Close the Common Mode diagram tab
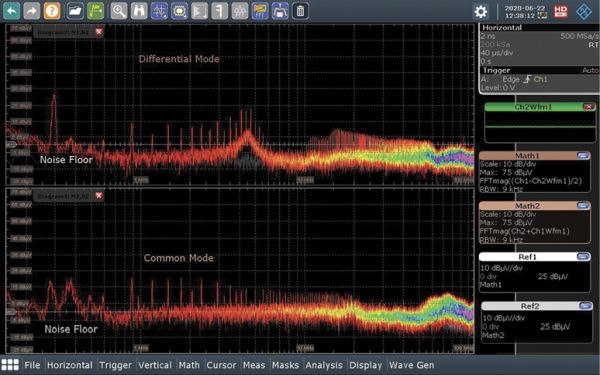The width and height of the screenshot is (600, 375). 99,196
